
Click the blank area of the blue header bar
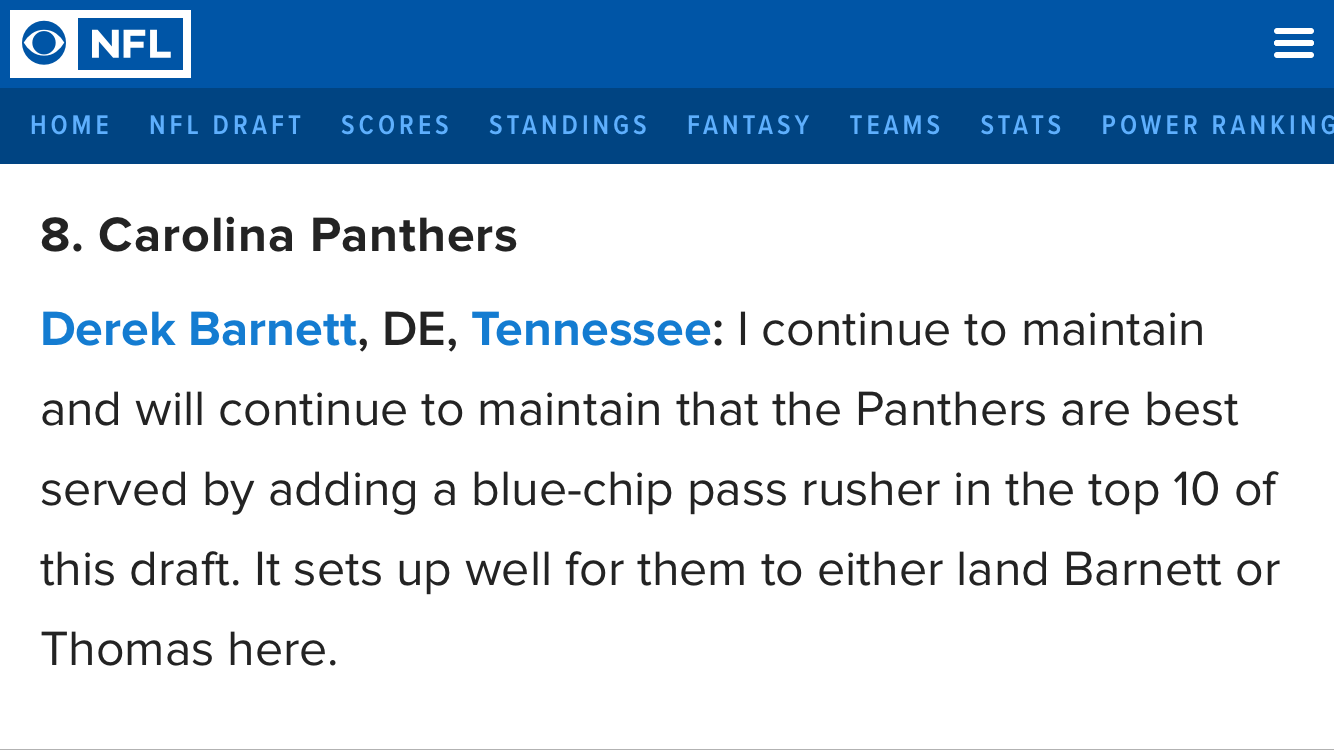coord(730,44)
